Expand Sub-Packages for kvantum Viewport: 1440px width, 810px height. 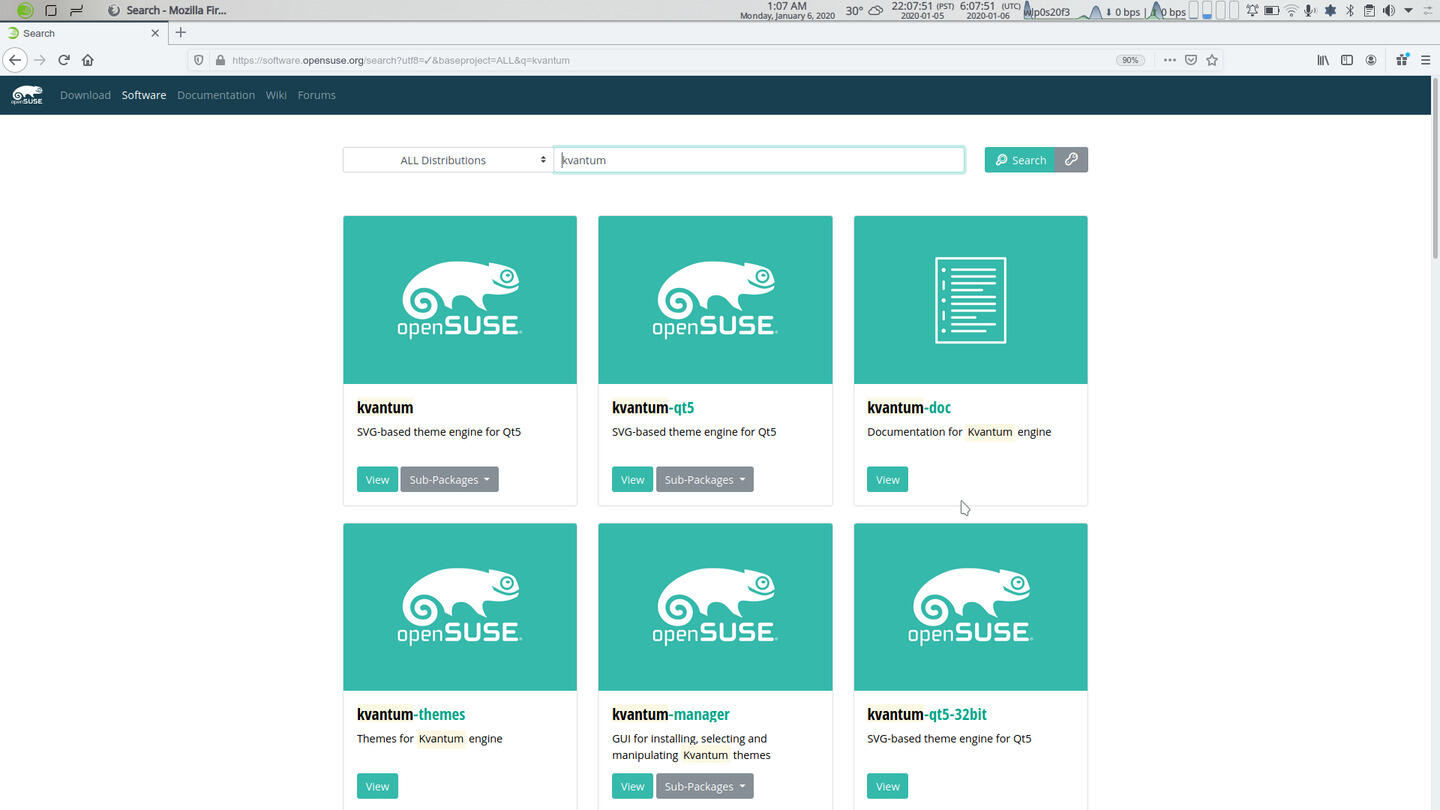[449, 480]
